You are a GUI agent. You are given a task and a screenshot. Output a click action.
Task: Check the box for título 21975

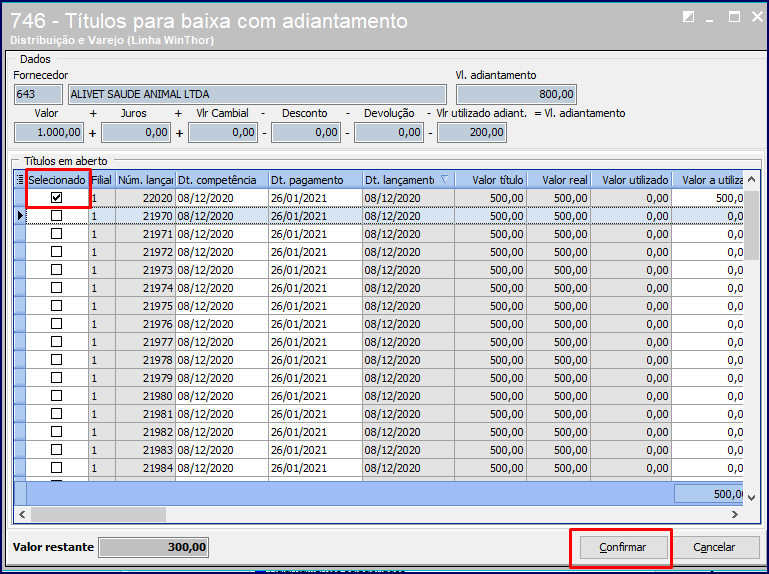pyautogui.click(x=56, y=306)
